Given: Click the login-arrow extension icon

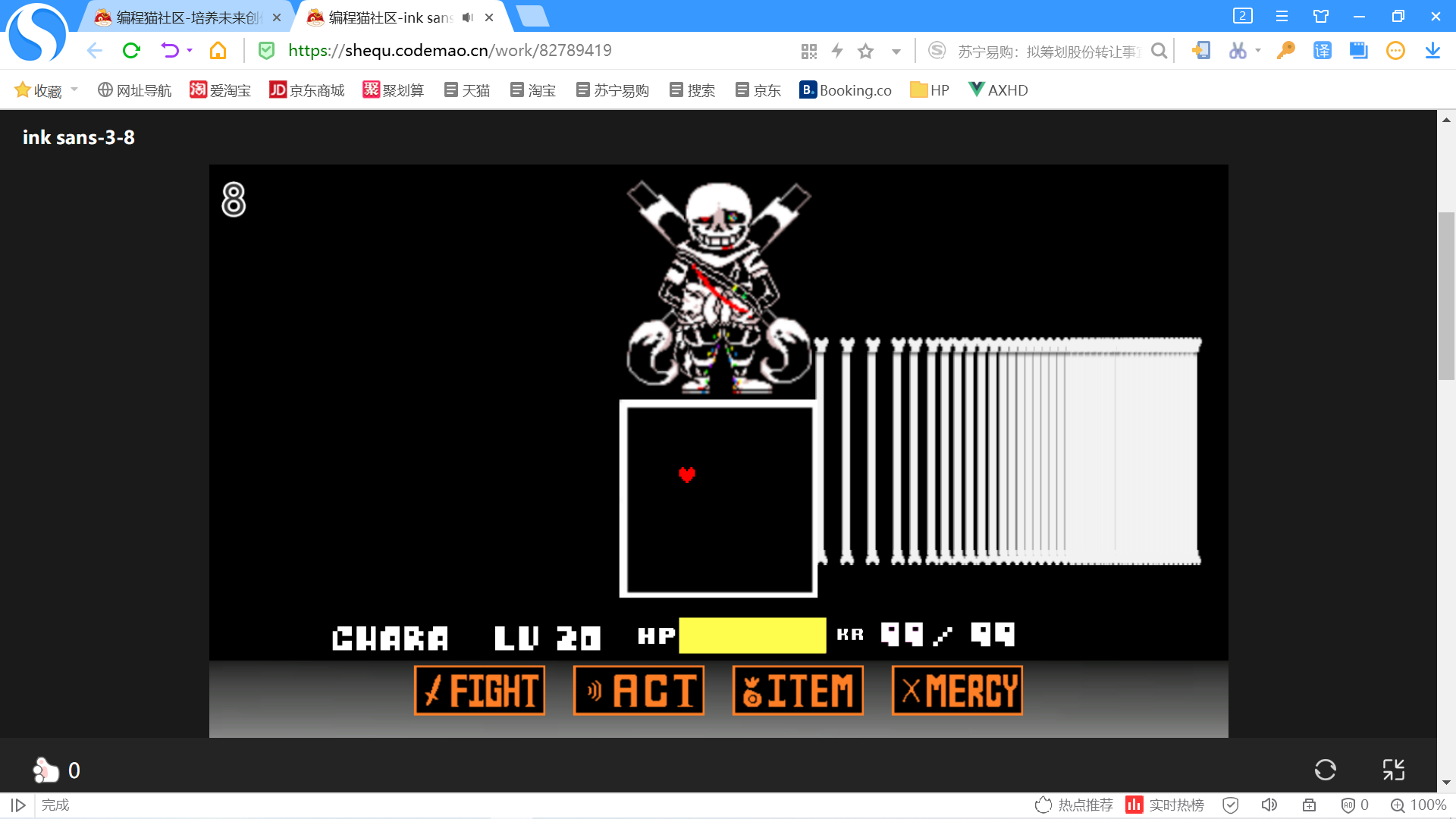Looking at the screenshot, I should (1200, 51).
